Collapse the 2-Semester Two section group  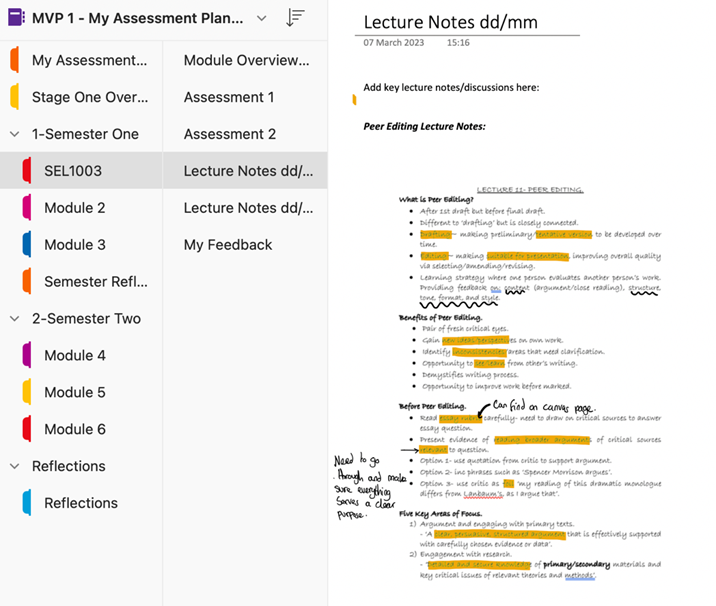(14, 319)
